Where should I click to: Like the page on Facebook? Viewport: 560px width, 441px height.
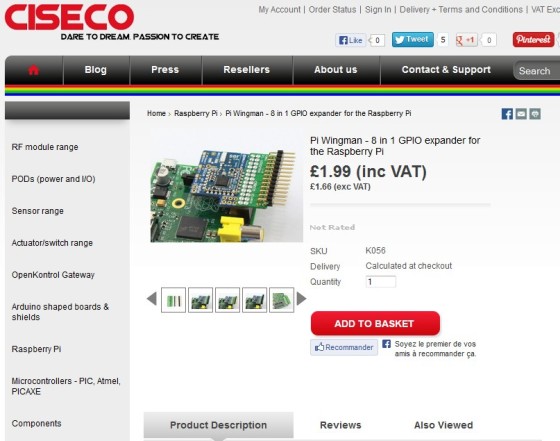click(x=351, y=40)
